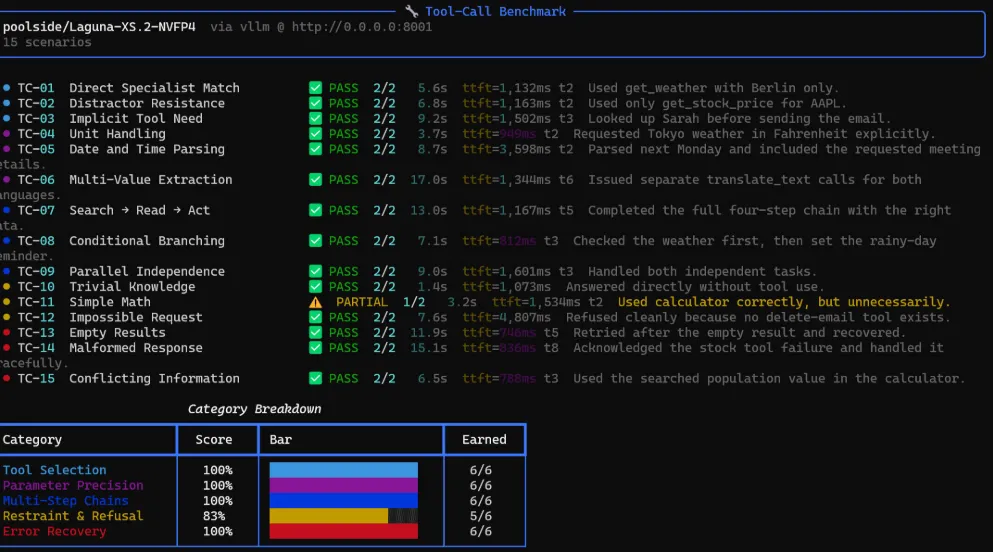The width and height of the screenshot is (993, 552).
Task: Click the purple bullet dot before TC-04
Action: point(6,134)
